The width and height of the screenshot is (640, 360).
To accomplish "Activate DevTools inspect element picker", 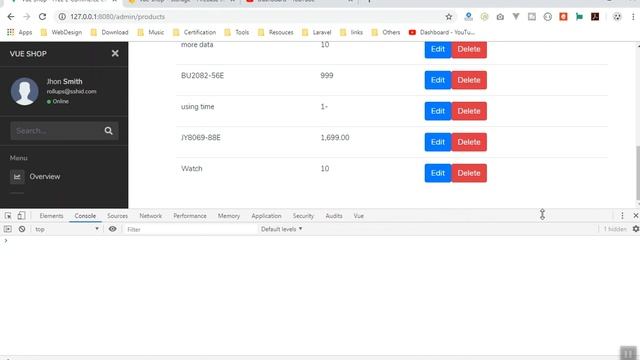I will click(8, 216).
